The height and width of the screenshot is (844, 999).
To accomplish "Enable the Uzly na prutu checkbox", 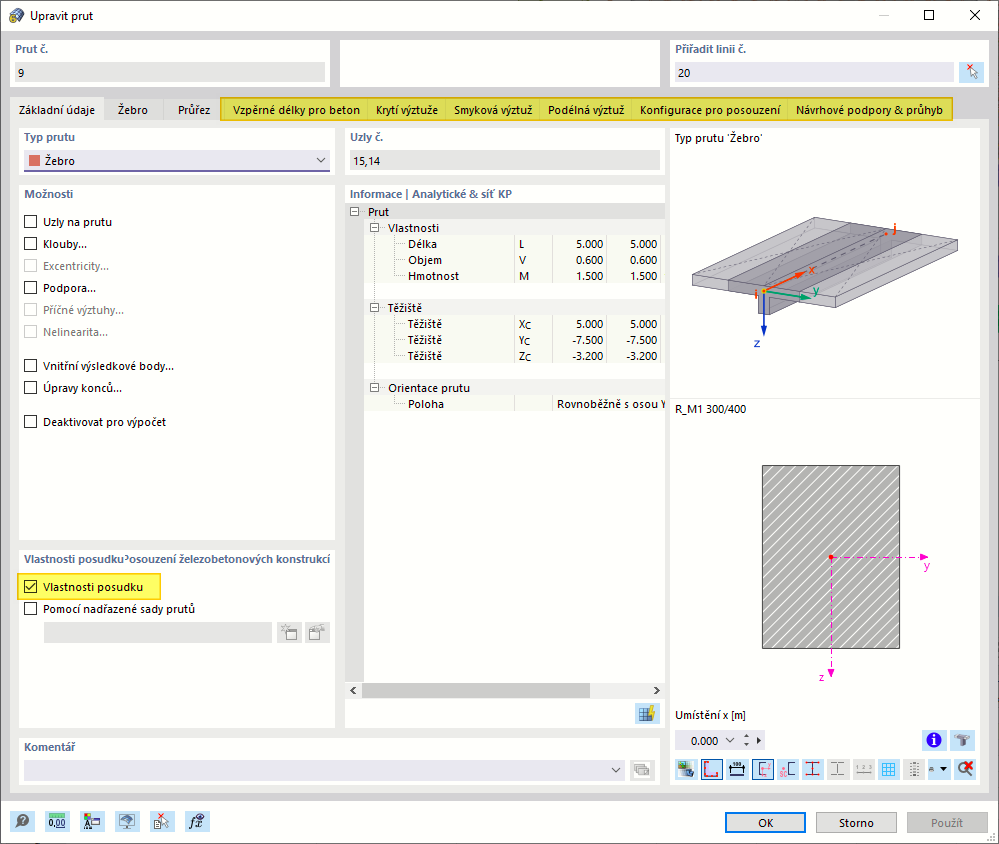I will (31, 222).
